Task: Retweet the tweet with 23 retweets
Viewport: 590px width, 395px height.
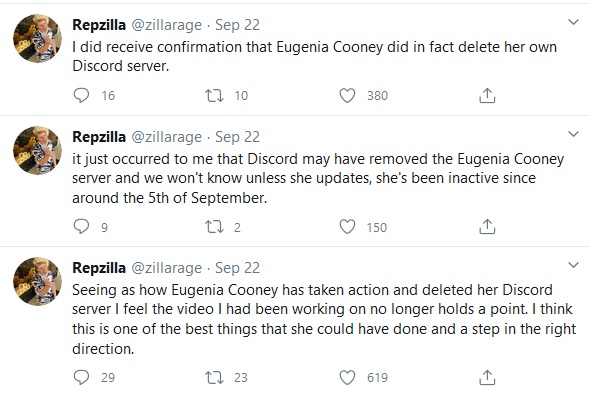Action: 214,377
